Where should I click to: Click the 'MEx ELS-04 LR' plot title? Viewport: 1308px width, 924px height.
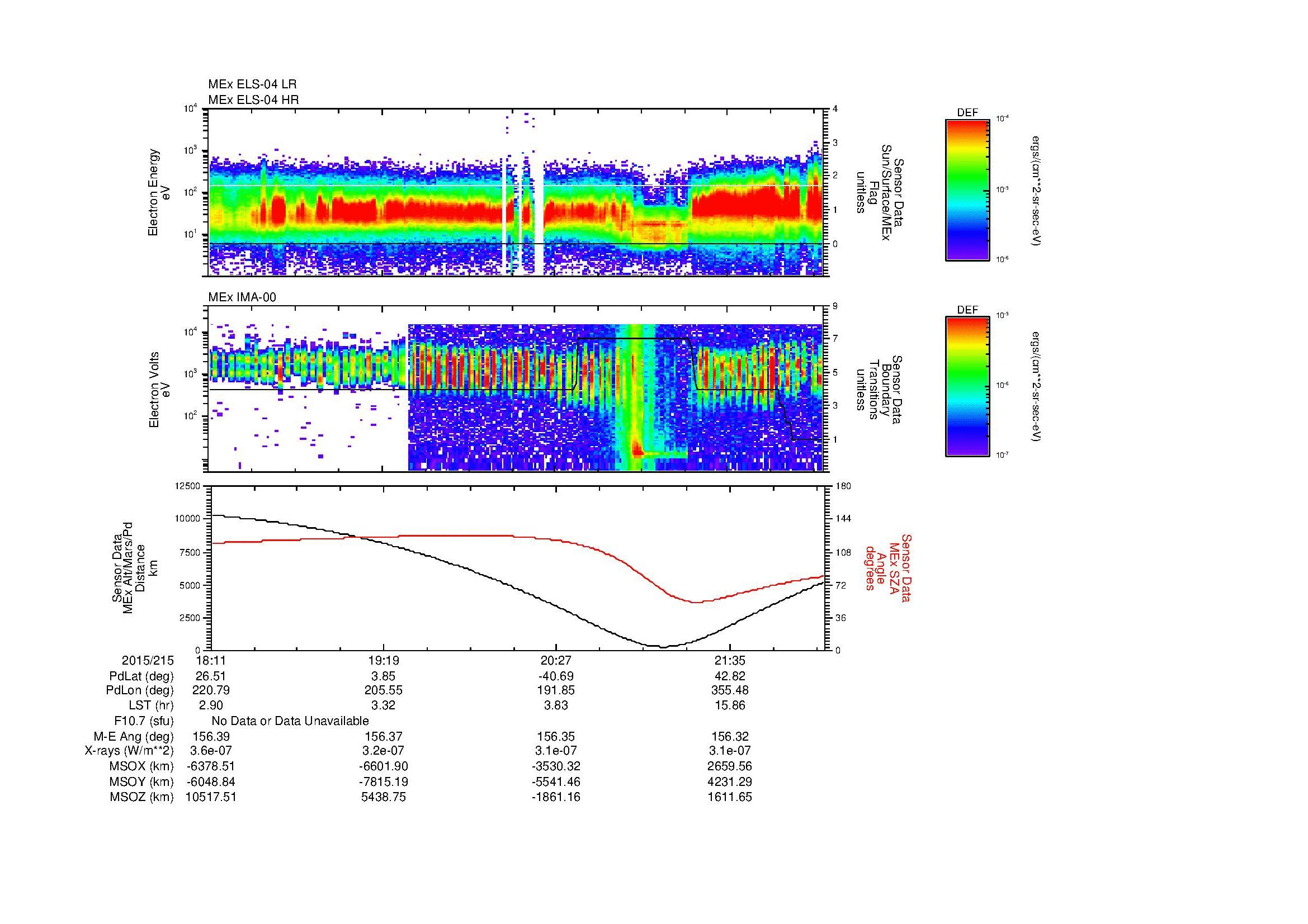click(x=252, y=84)
